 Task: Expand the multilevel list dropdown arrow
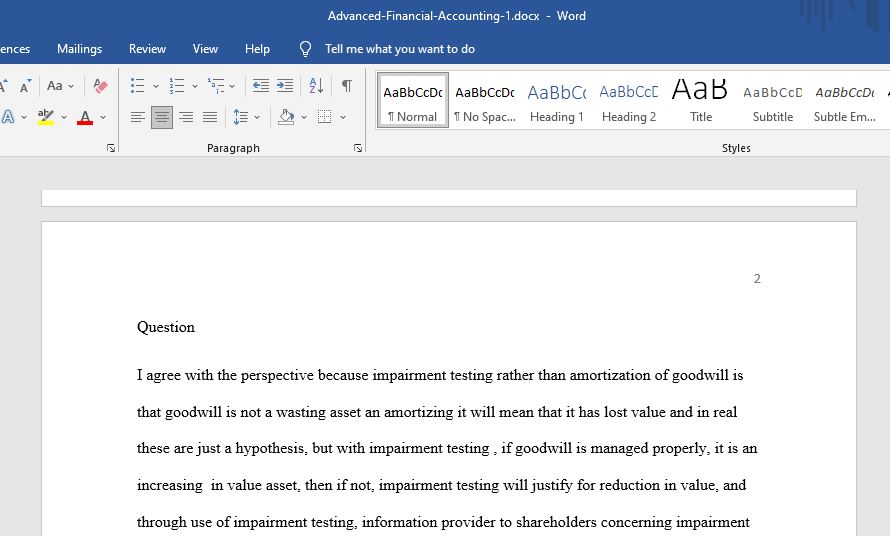[x=232, y=86]
